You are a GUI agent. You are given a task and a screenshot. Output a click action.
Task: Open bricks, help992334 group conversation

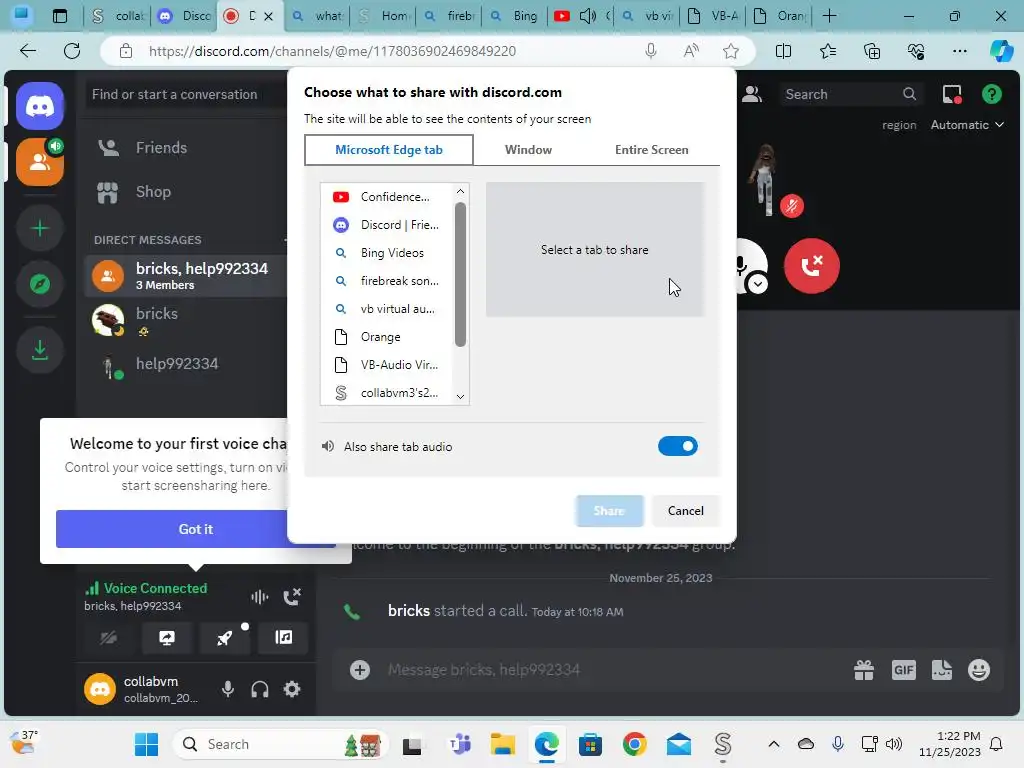(185, 276)
